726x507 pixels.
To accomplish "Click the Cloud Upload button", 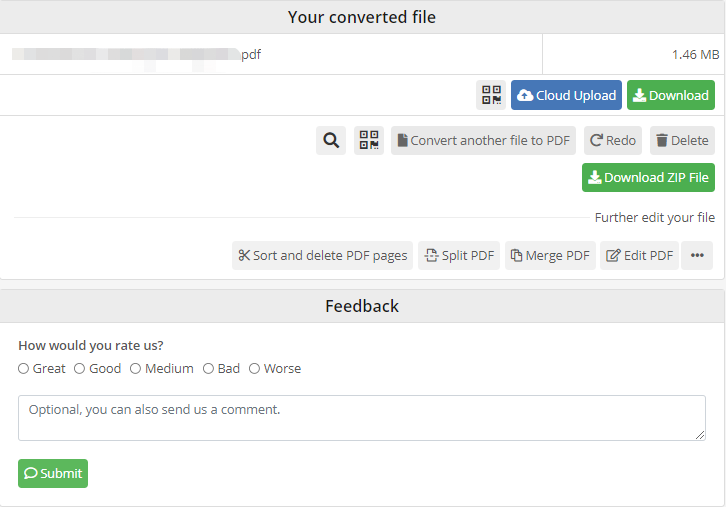I will [566, 95].
